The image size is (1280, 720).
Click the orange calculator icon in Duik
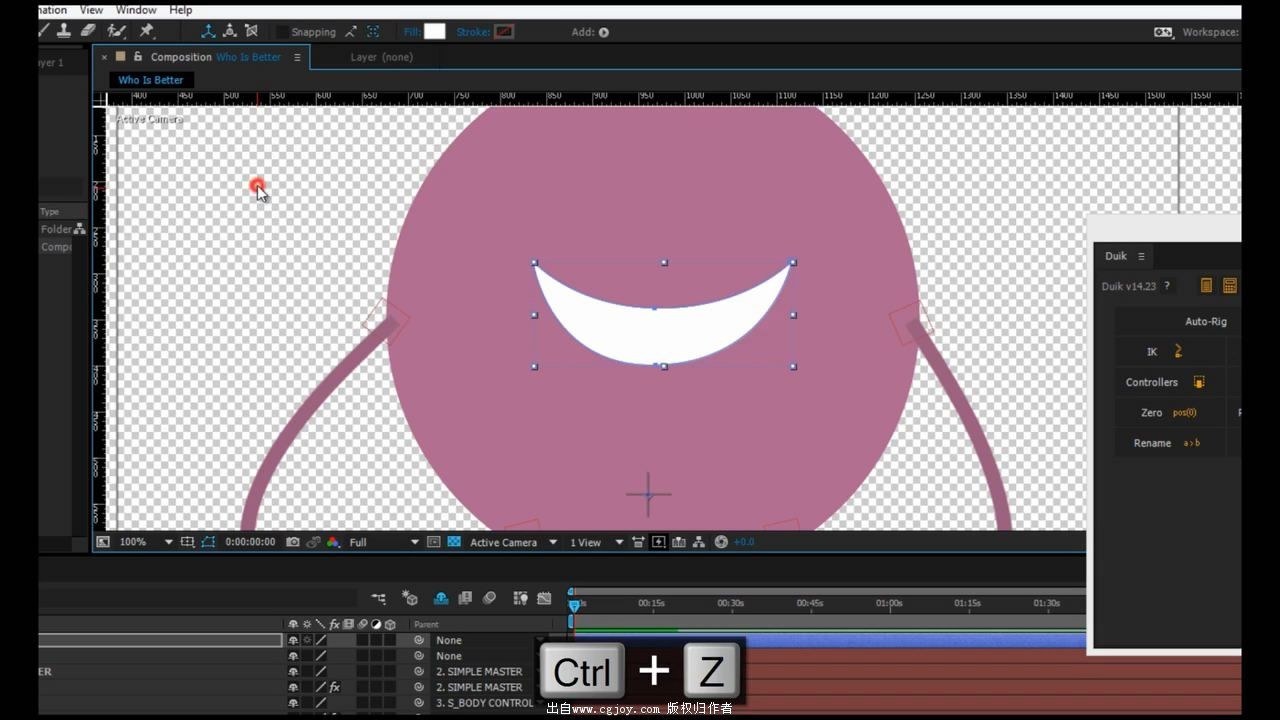coord(1230,286)
